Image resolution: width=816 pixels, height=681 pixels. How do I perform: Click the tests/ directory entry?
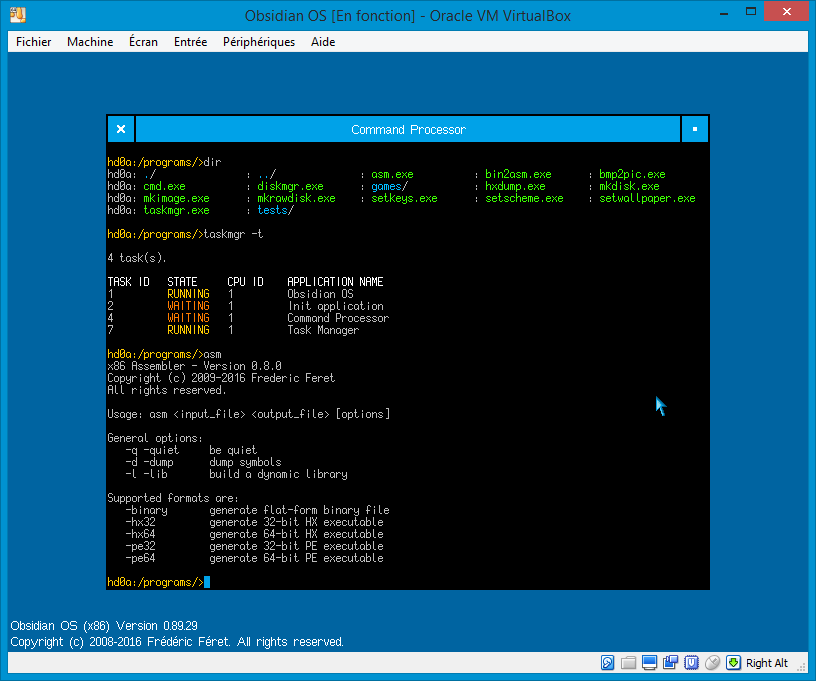coord(276,210)
